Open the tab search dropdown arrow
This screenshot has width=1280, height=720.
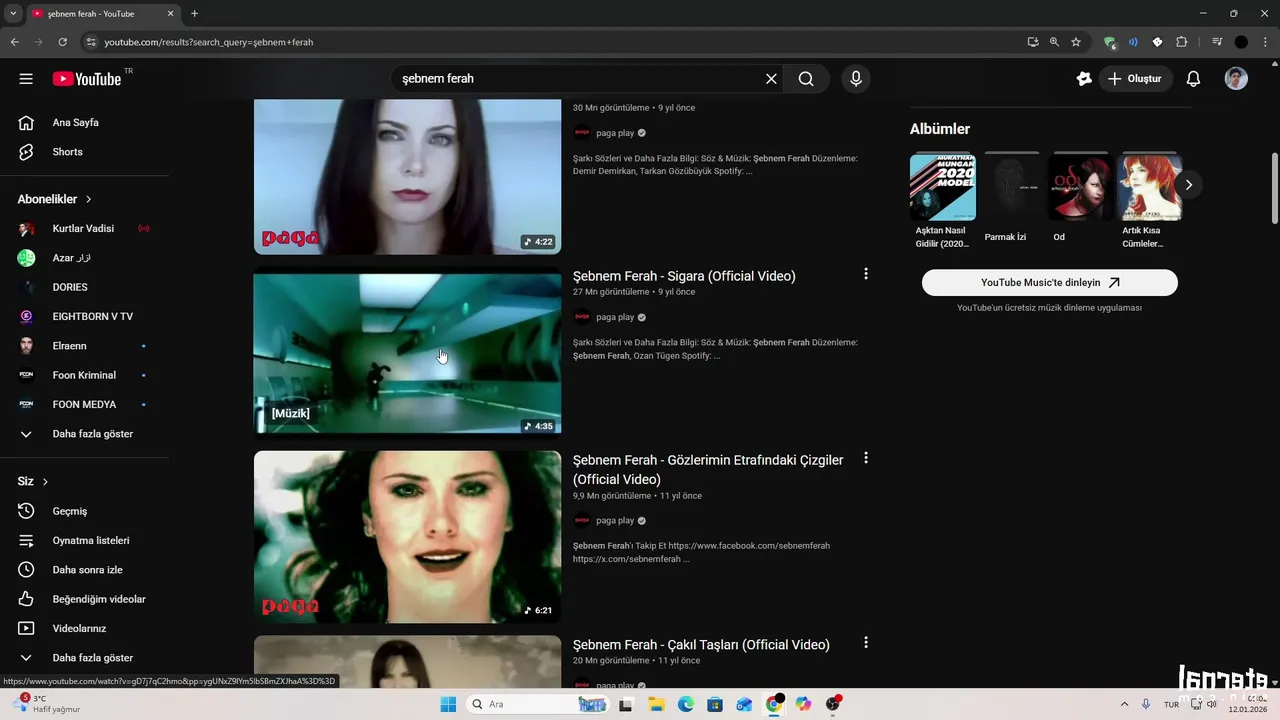(13, 14)
